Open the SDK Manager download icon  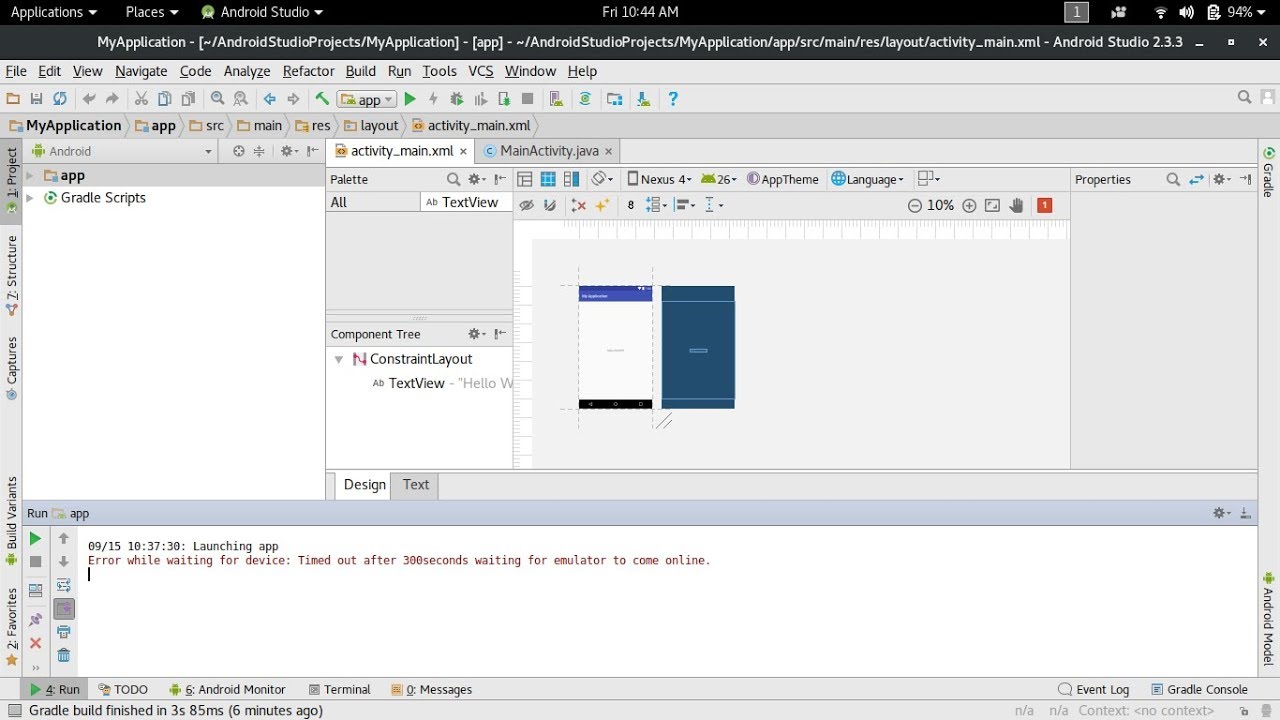[643, 99]
